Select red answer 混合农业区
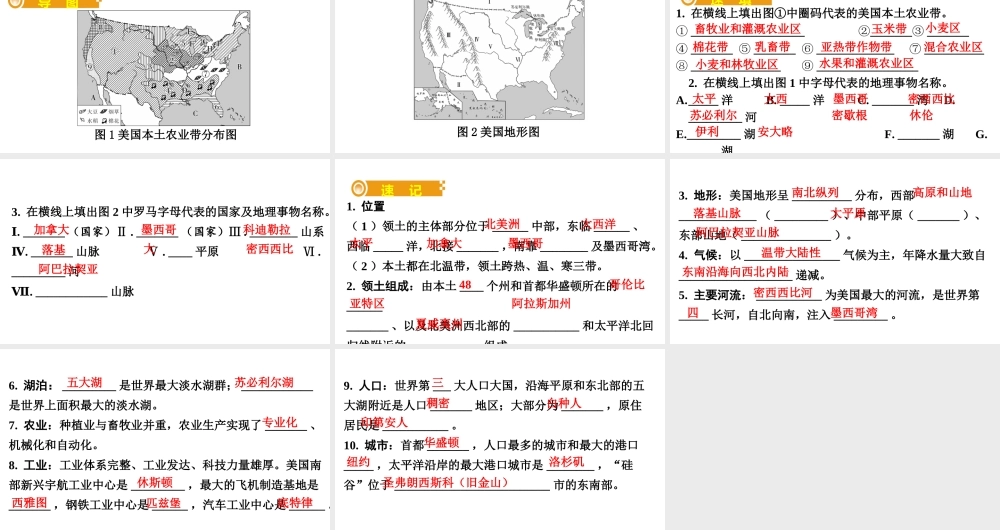This screenshot has height=530, width=1000. tap(953, 47)
